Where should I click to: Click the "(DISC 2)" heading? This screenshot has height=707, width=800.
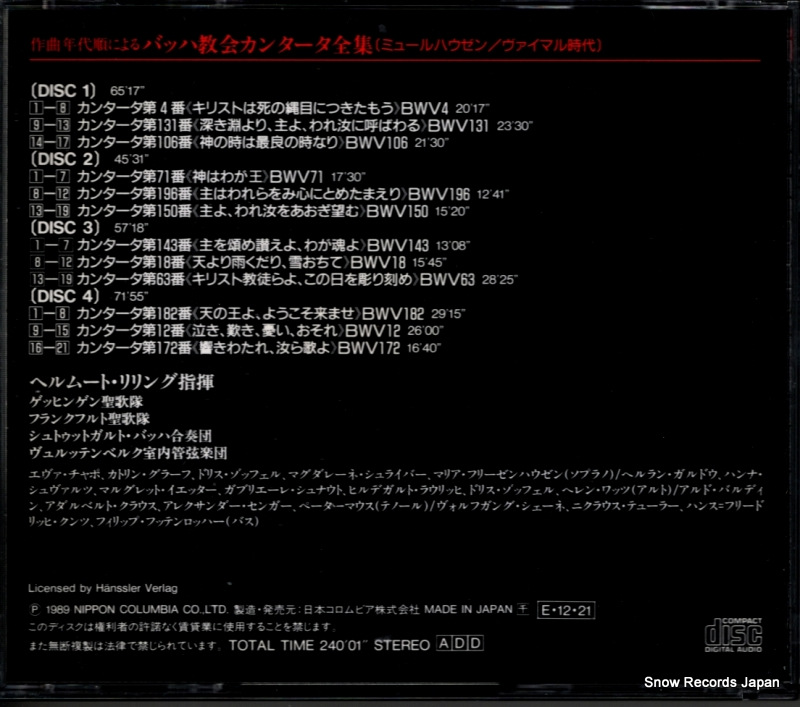click(65, 159)
